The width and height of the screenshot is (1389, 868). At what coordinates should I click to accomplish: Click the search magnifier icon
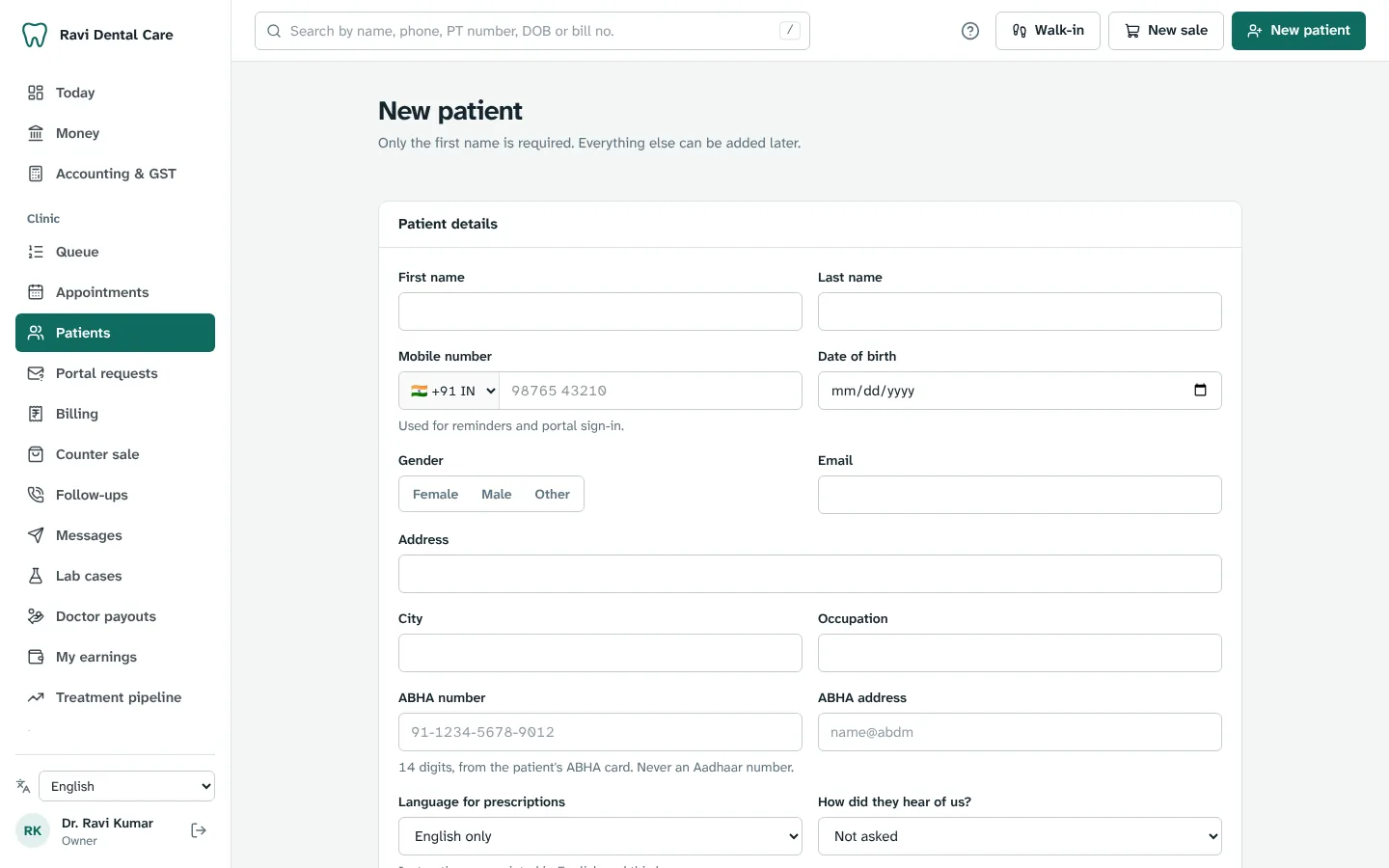(274, 31)
